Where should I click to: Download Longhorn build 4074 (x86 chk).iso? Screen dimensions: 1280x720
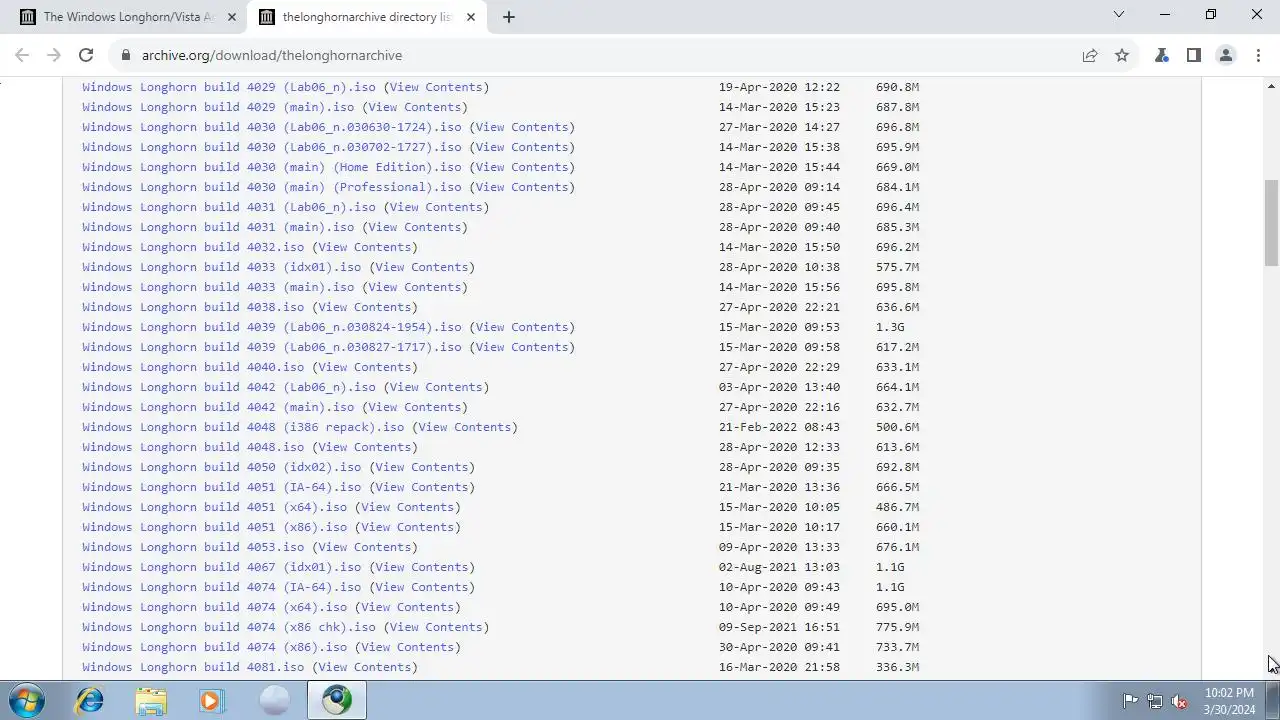click(x=229, y=627)
